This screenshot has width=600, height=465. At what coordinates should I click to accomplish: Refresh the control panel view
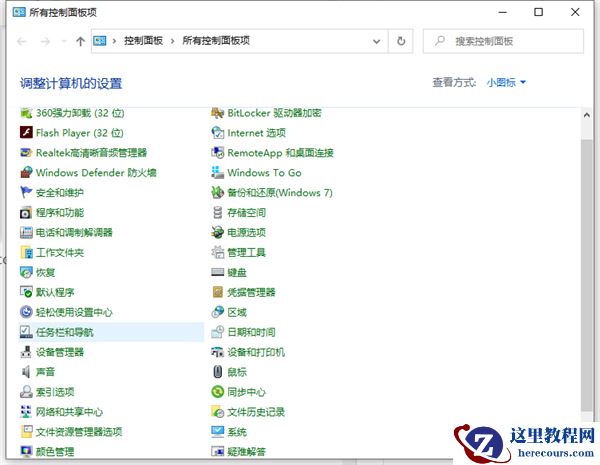click(401, 41)
